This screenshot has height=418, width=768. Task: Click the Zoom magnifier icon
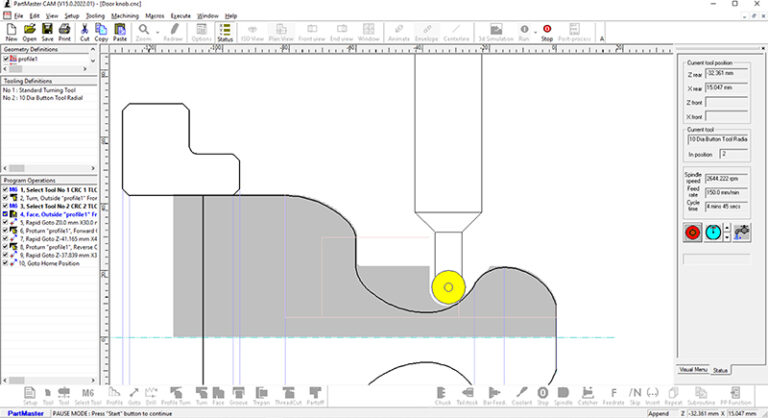click(x=143, y=32)
